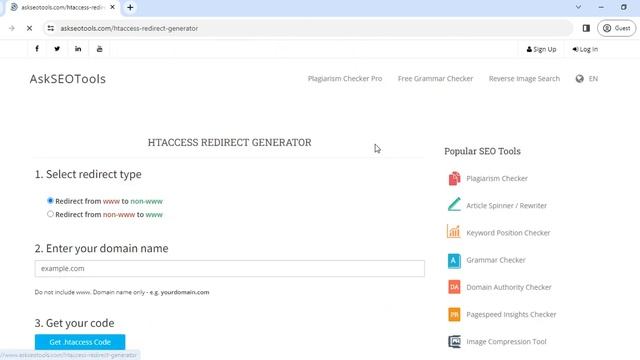Open the Plagiarism Checker sidebar link

point(497,178)
